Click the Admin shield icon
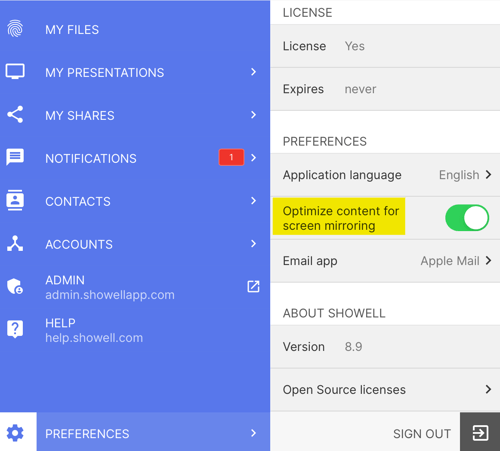500x451 pixels. pyautogui.click(x=15, y=286)
